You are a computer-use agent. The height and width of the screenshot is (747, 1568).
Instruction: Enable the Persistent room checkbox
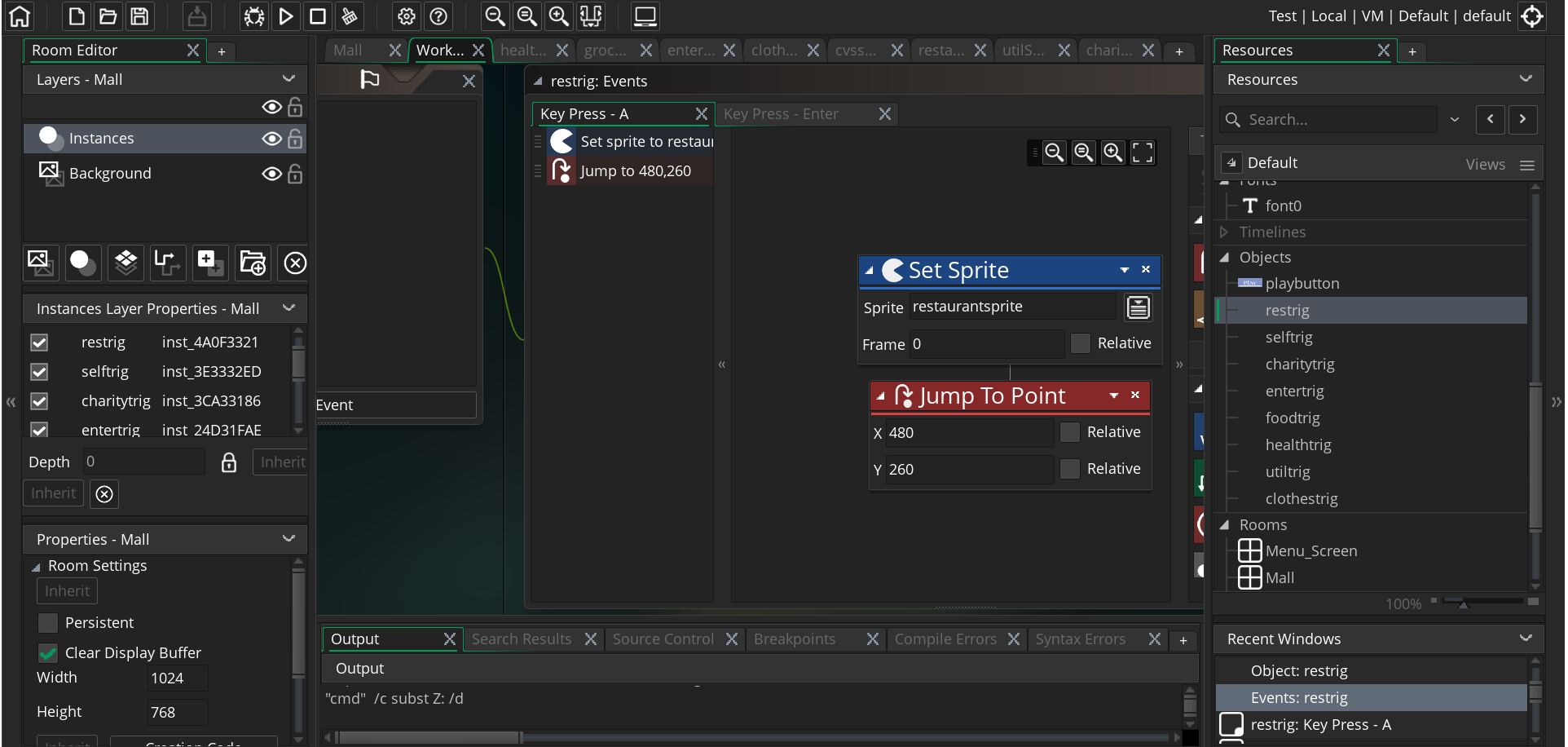[48, 623]
